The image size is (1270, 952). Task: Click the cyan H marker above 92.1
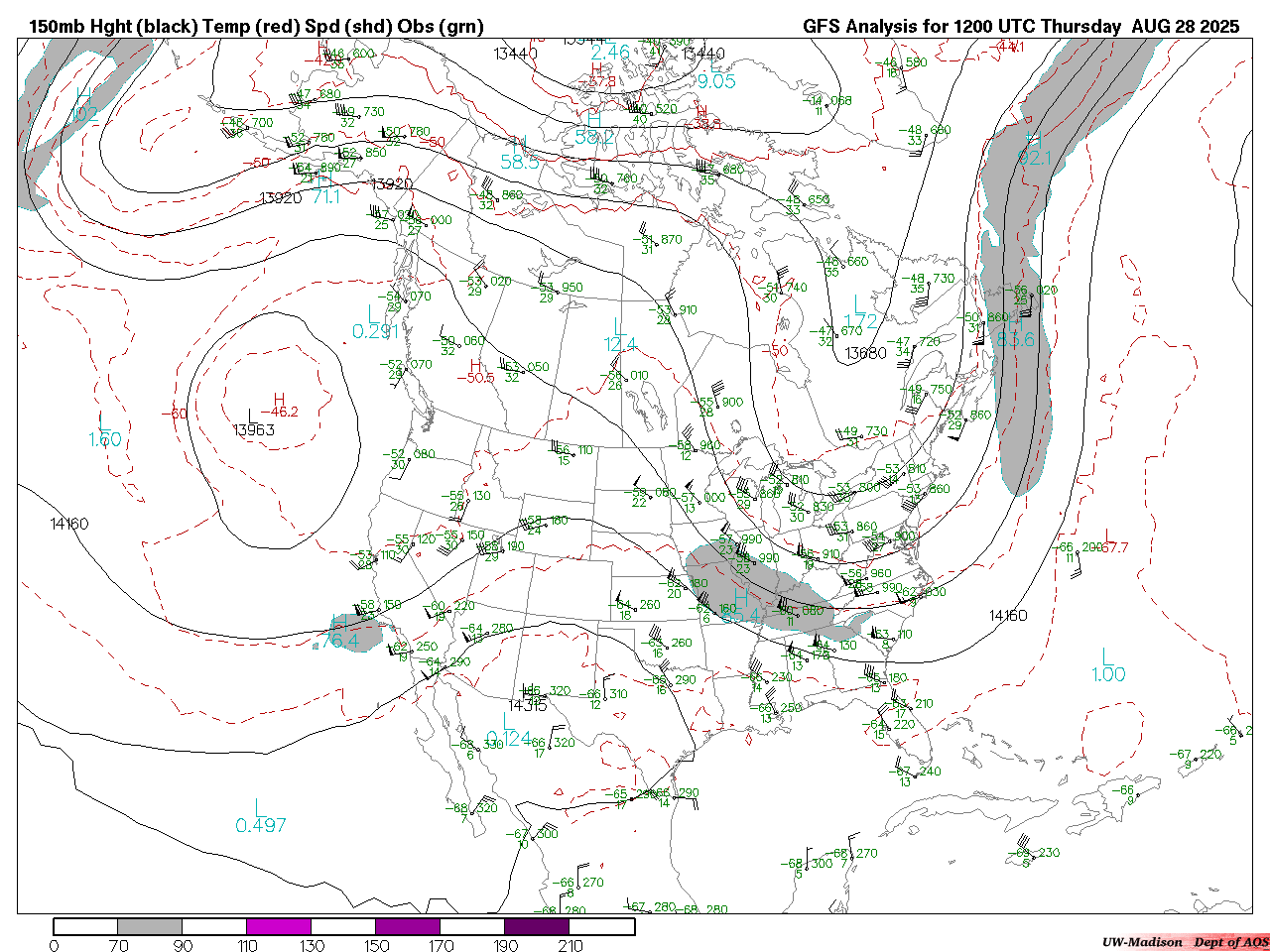pyautogui.click(x=1033, y=139)
